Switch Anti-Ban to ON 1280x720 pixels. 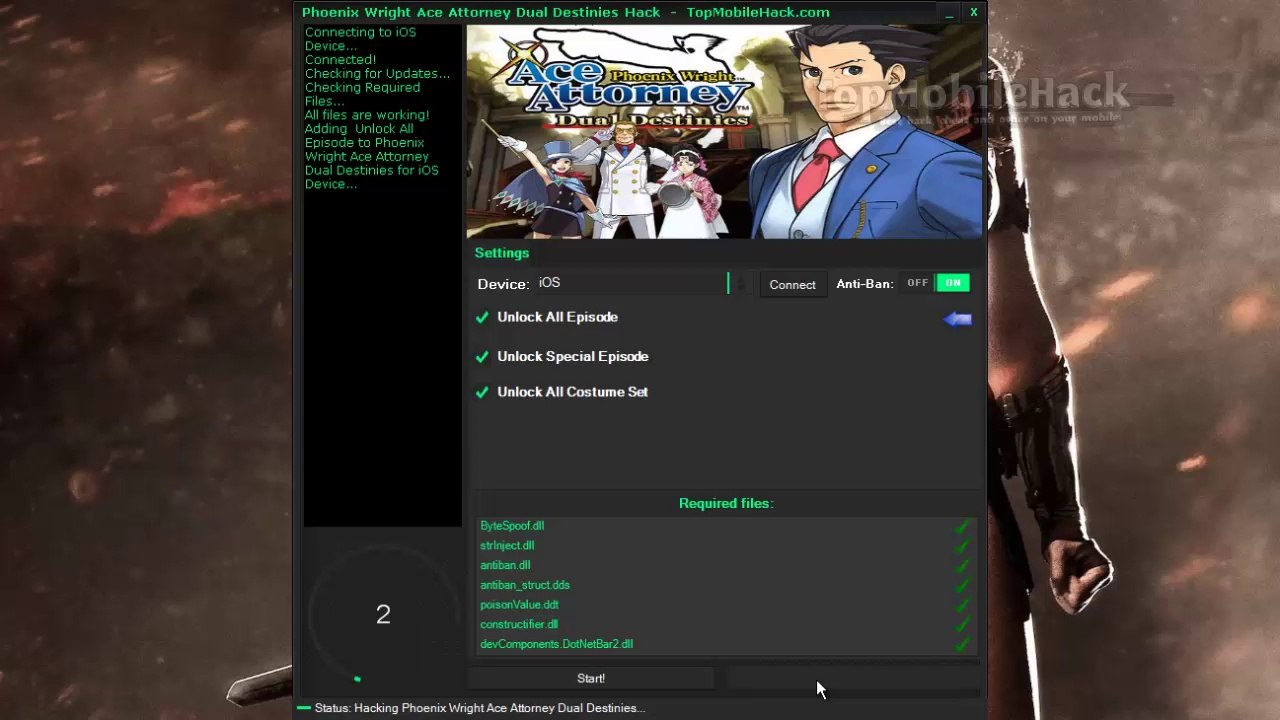tap(953, 283)
